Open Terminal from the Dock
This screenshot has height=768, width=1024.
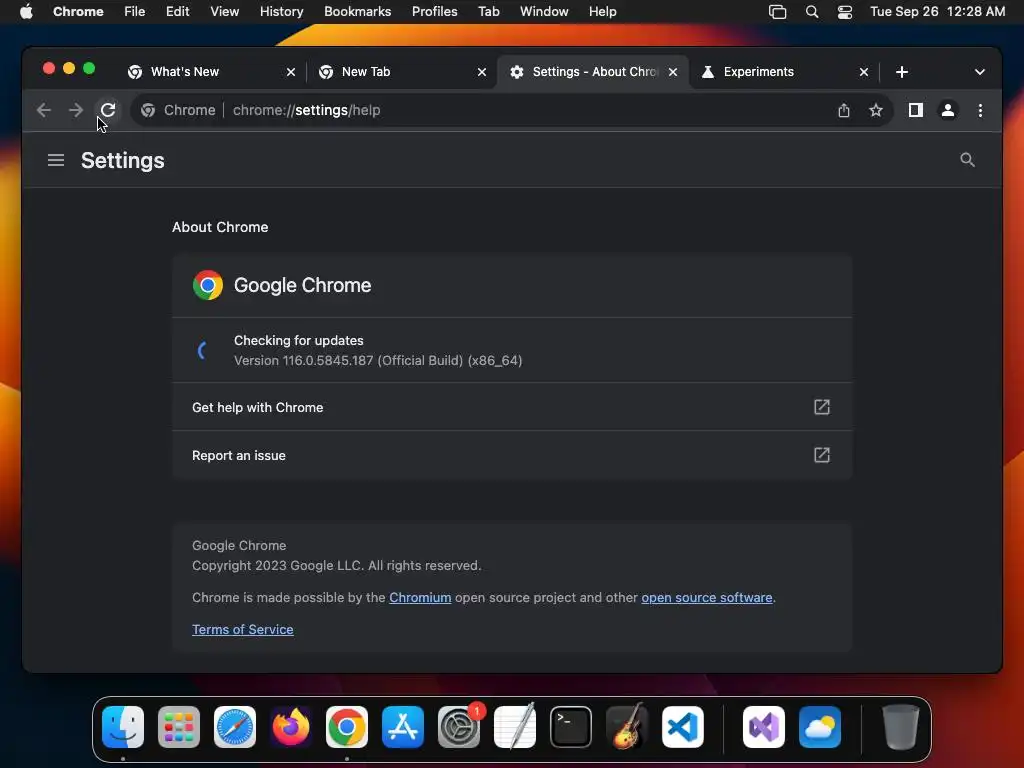tap(571, 727)
